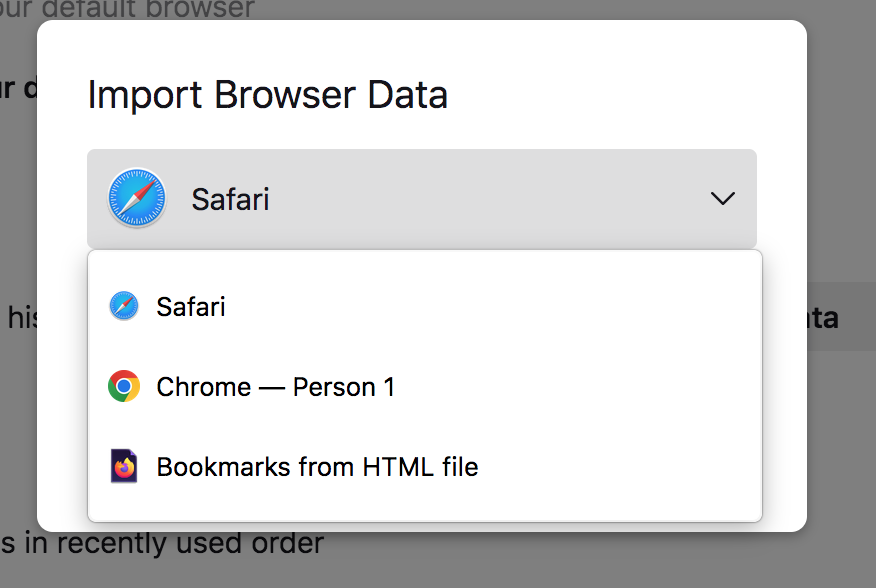The image size is (876, 588).
Task: Click the Chrome logo icon
Action: coord(124,386)
